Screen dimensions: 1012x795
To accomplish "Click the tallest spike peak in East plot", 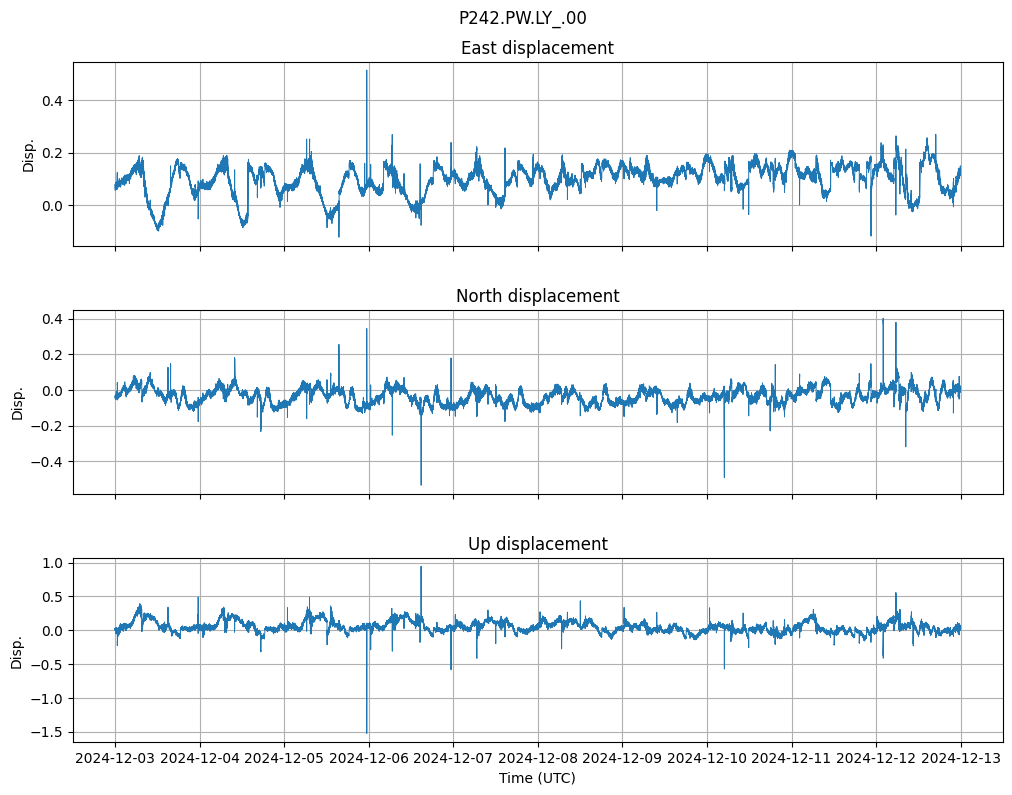I will [x=367, y=71].
